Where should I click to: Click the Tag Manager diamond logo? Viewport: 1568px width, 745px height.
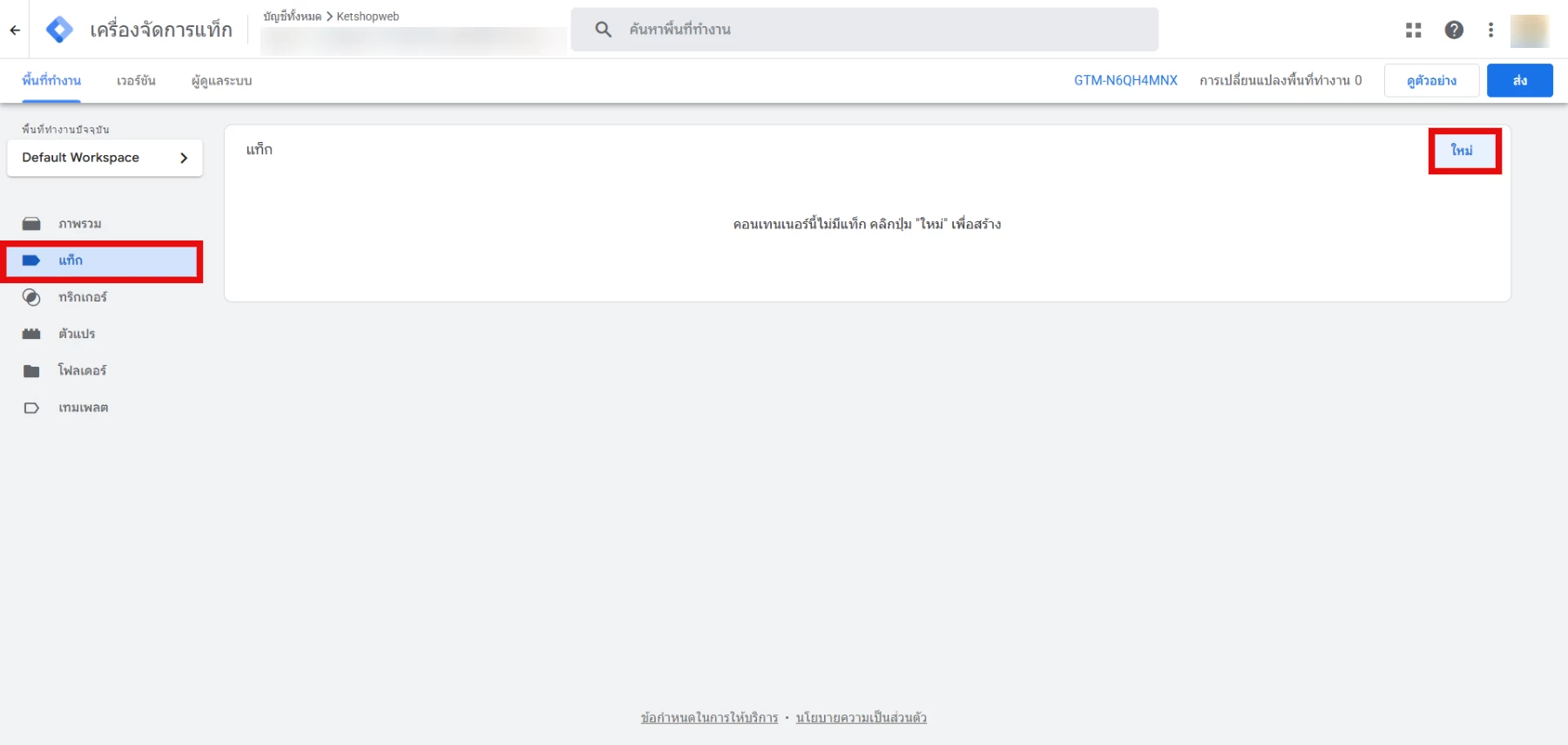pos(59,30)
